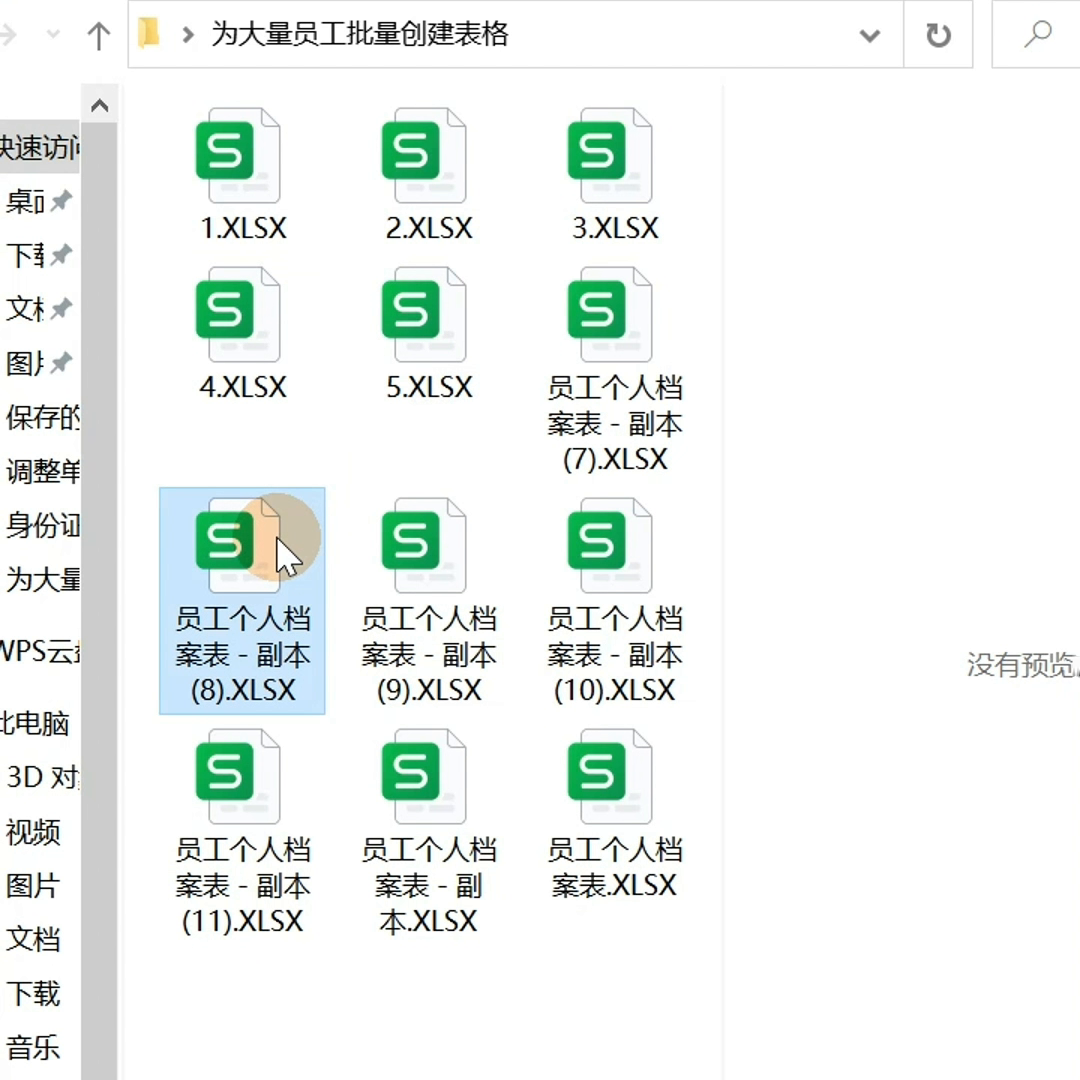The width and height of the screenshot is (1080, 1080).
Task: Select the 3.XLSX file icon
Action: coord(611,155)
